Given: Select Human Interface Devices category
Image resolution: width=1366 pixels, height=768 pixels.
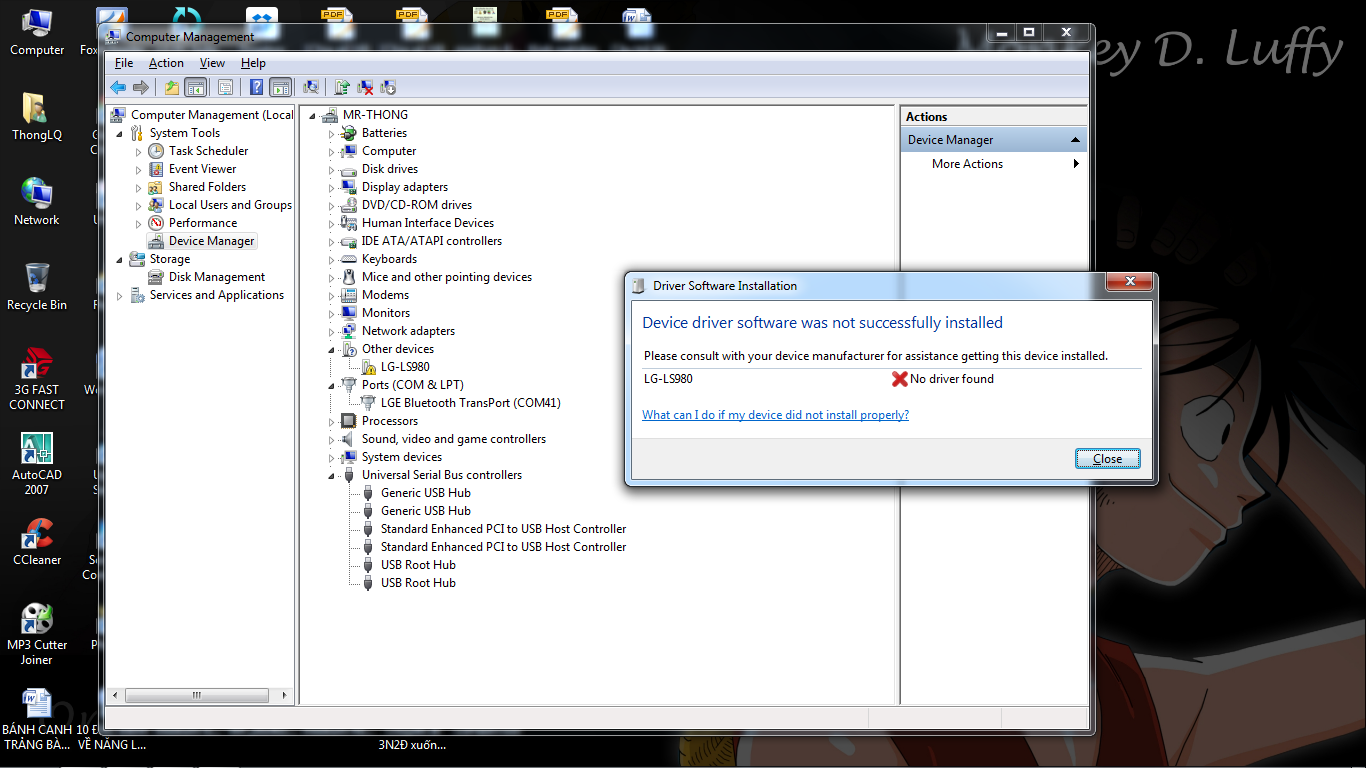Looking at the screenshot, I should pyautogui.click(x=428, y=223).
